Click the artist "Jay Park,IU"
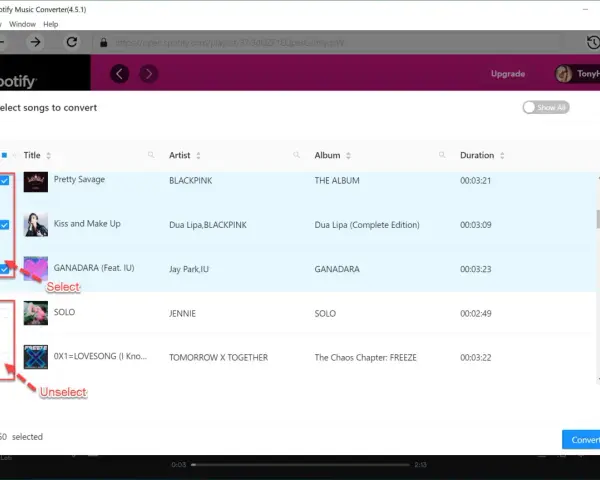 189,269
